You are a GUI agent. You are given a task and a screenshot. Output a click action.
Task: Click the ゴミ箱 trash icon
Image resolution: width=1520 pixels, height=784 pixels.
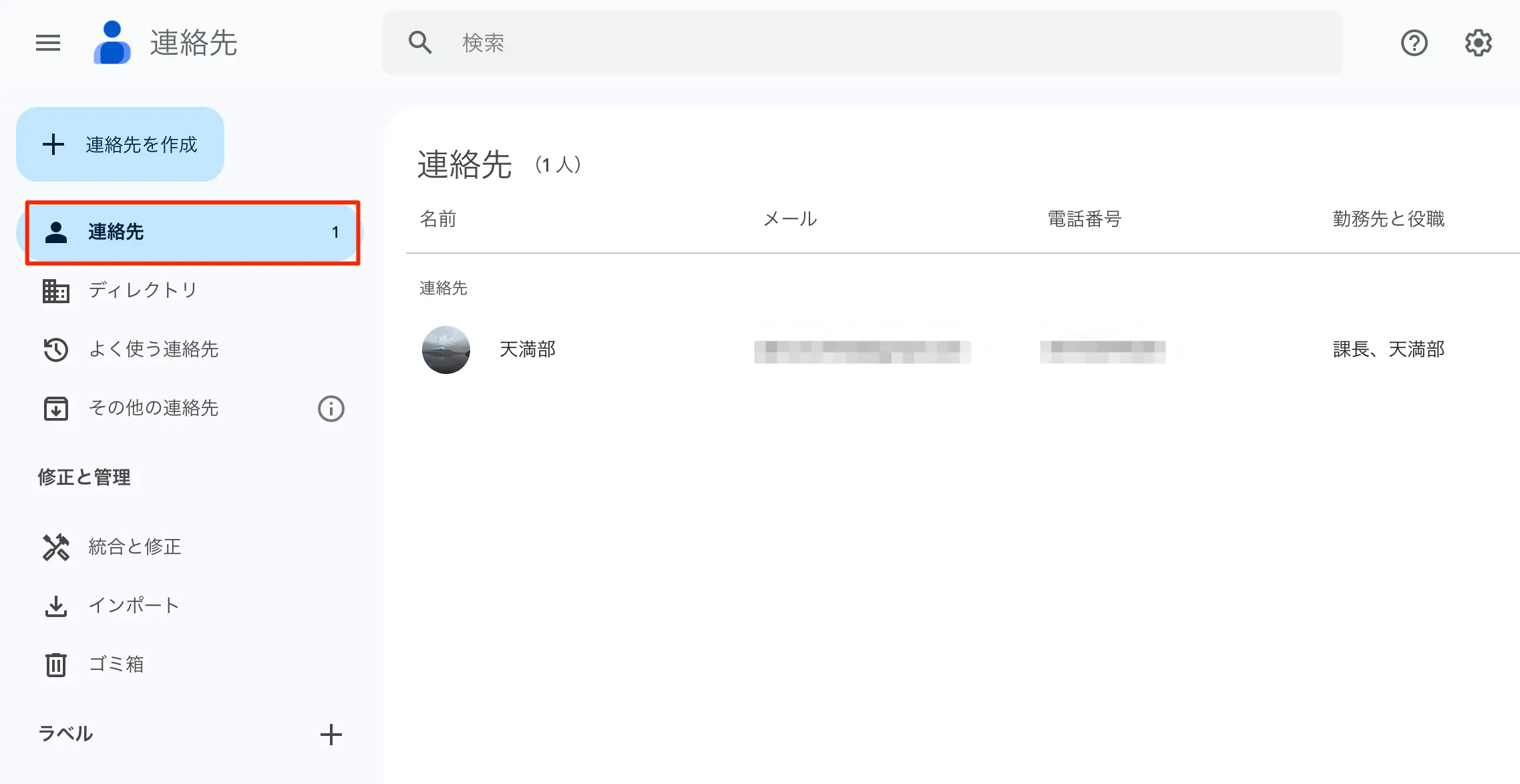56,664
